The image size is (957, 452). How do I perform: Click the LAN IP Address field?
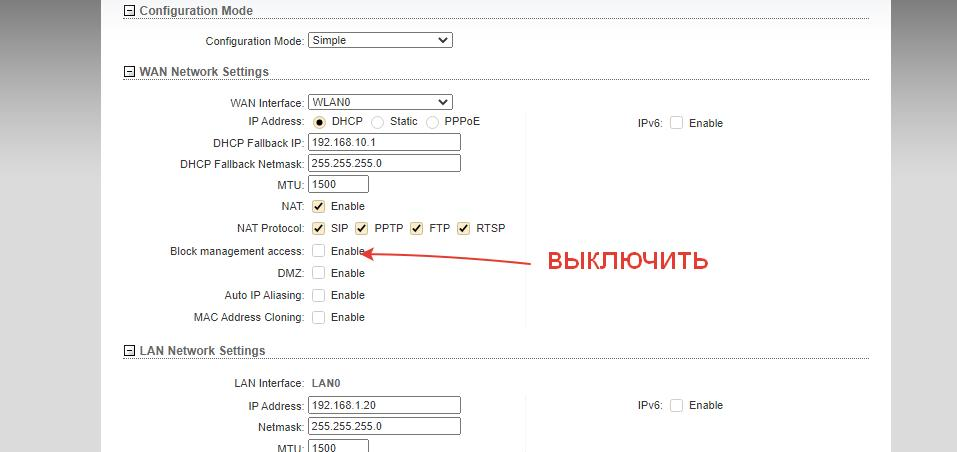point(385,405)
